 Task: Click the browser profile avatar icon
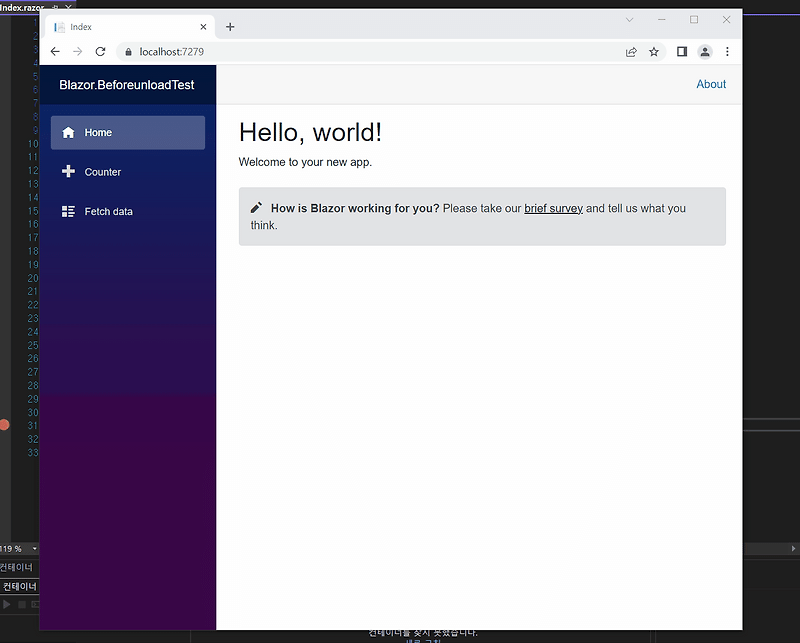705,51
